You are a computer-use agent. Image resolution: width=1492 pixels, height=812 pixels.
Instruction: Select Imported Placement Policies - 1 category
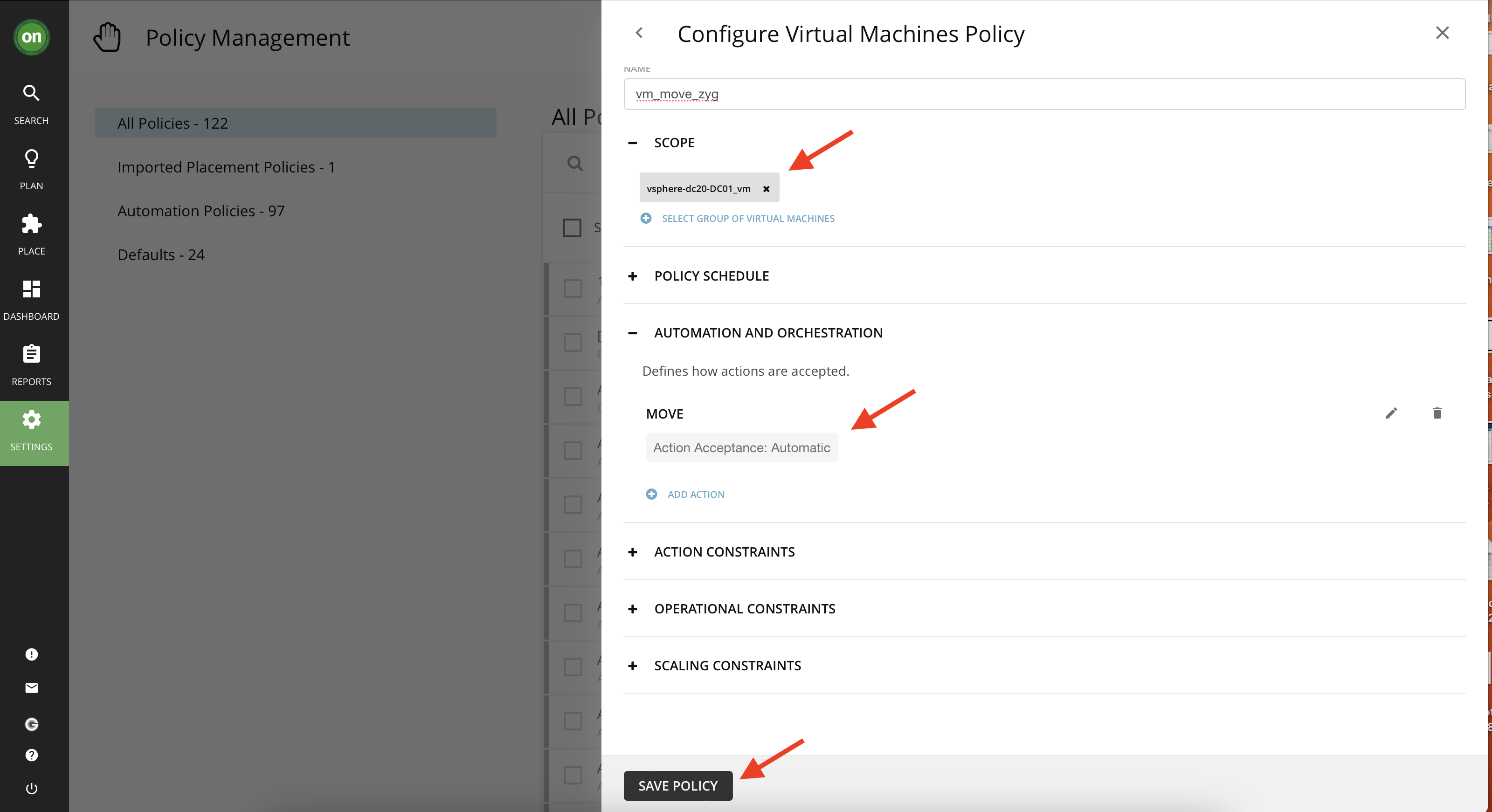pyautogui.click(x=226, y=167)
